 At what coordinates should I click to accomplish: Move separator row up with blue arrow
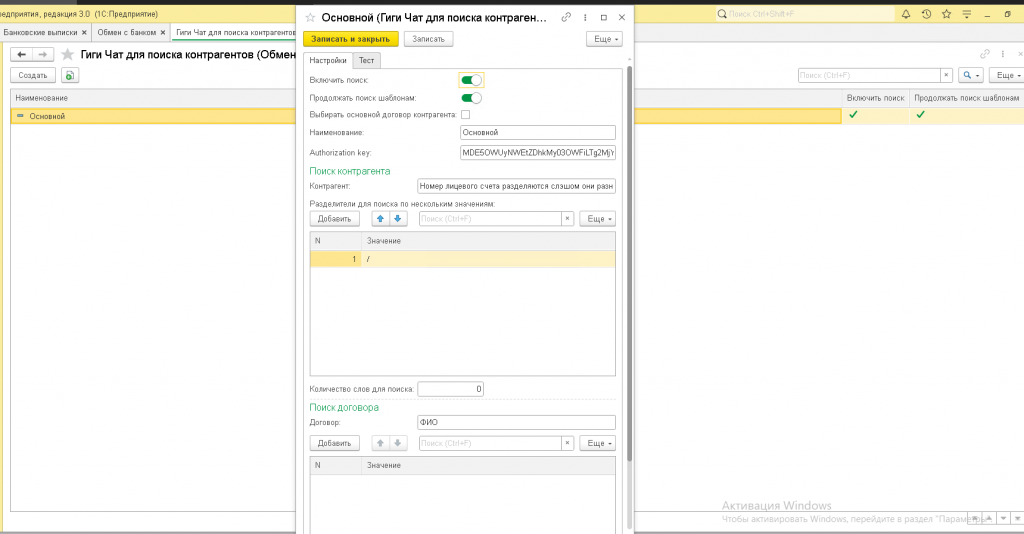380,218
